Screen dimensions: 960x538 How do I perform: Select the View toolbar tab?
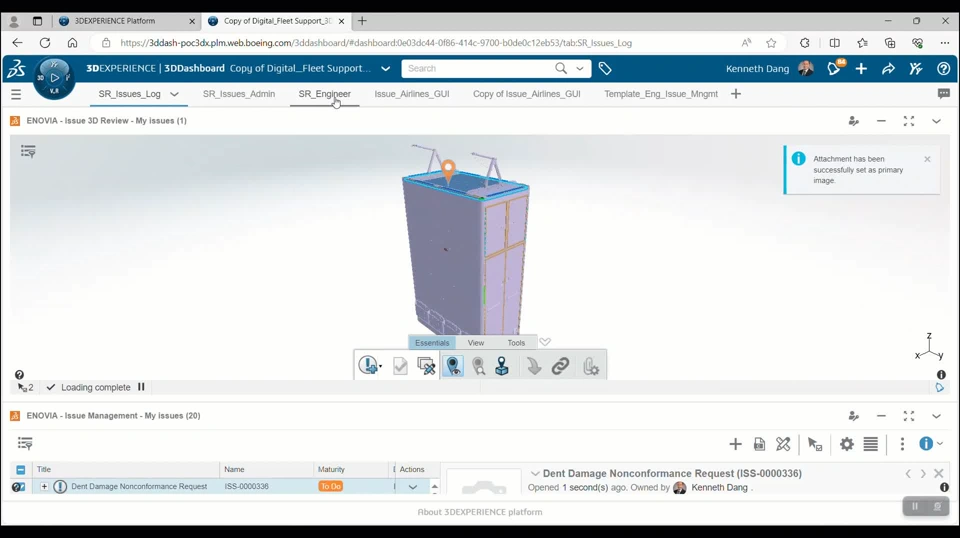click(x=476, y=343)
